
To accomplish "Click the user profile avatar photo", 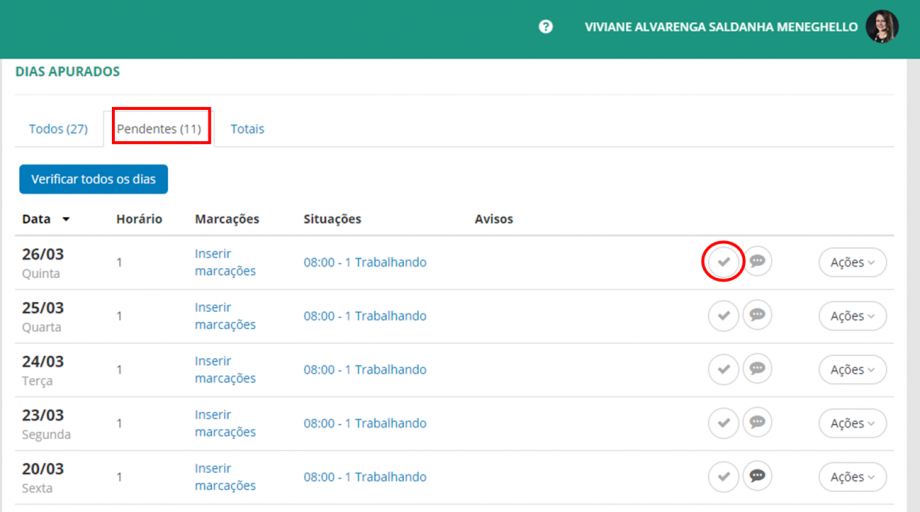I will click(x=881, y=27).
